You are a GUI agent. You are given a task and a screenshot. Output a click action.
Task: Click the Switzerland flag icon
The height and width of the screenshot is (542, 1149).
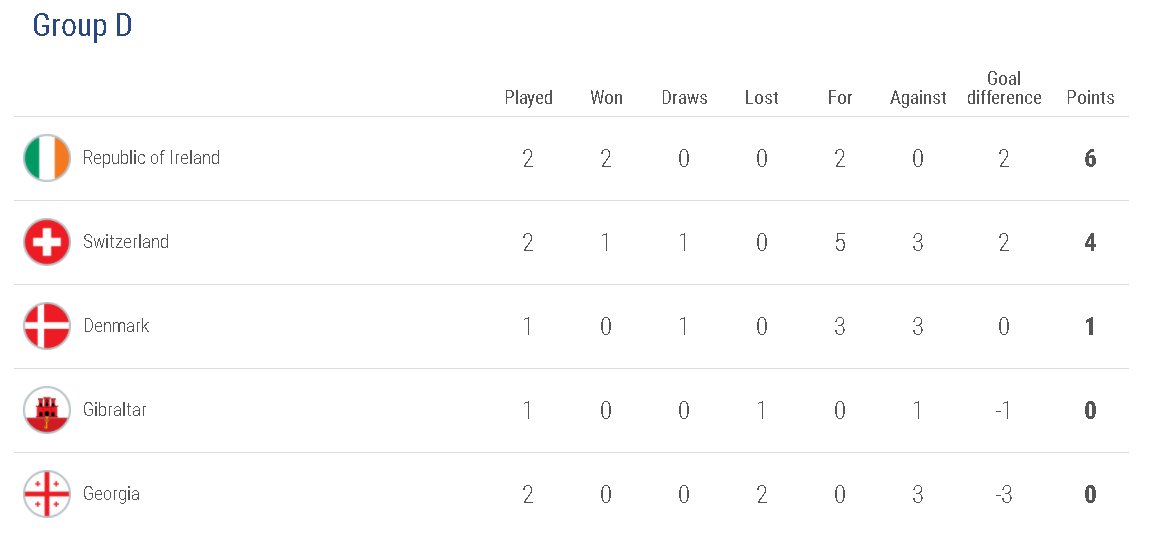(47, 242)
